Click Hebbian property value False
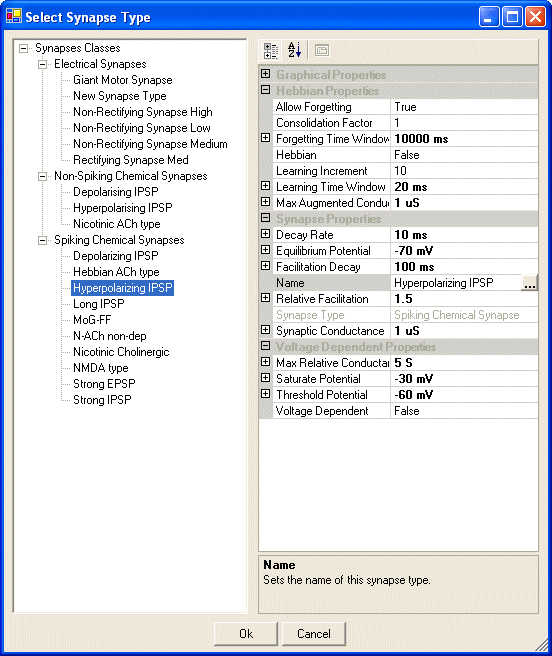Viewport: 552px width, 656px height. [465, 155]
